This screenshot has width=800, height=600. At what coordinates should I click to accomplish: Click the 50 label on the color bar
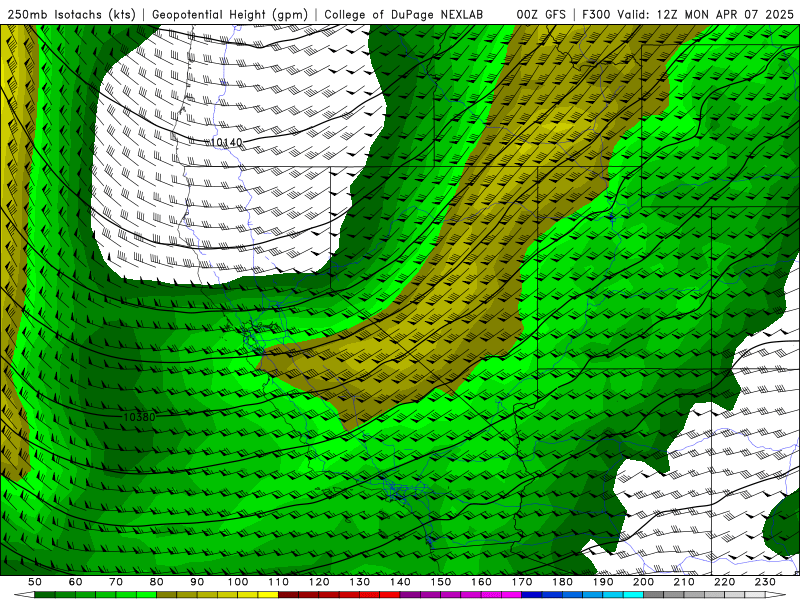[35, 582]
